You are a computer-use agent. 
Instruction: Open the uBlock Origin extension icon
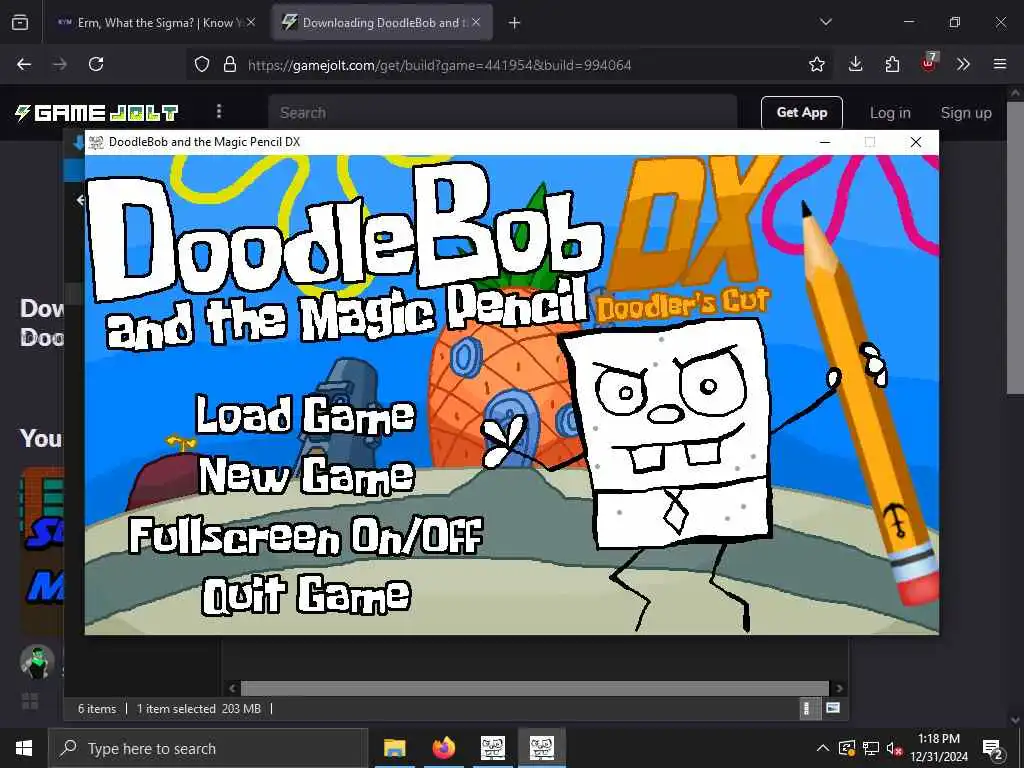coord(929,63)
